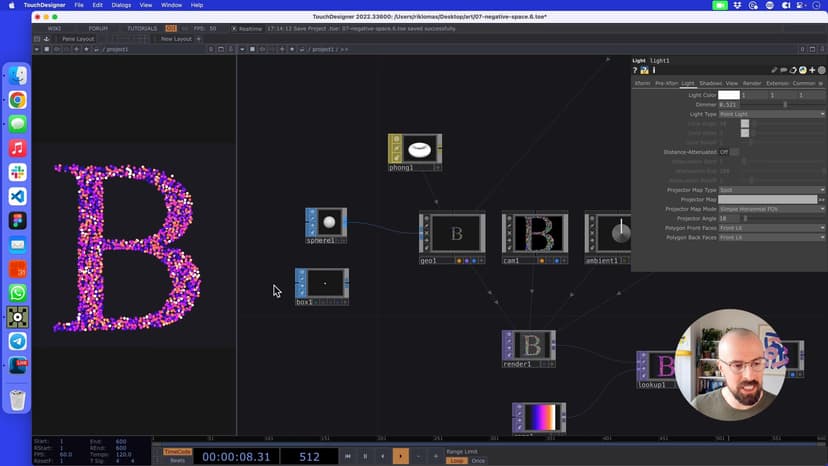Switch to the Shadows parameter tab
Screen dimensions: 828x466
pos(710,83)
